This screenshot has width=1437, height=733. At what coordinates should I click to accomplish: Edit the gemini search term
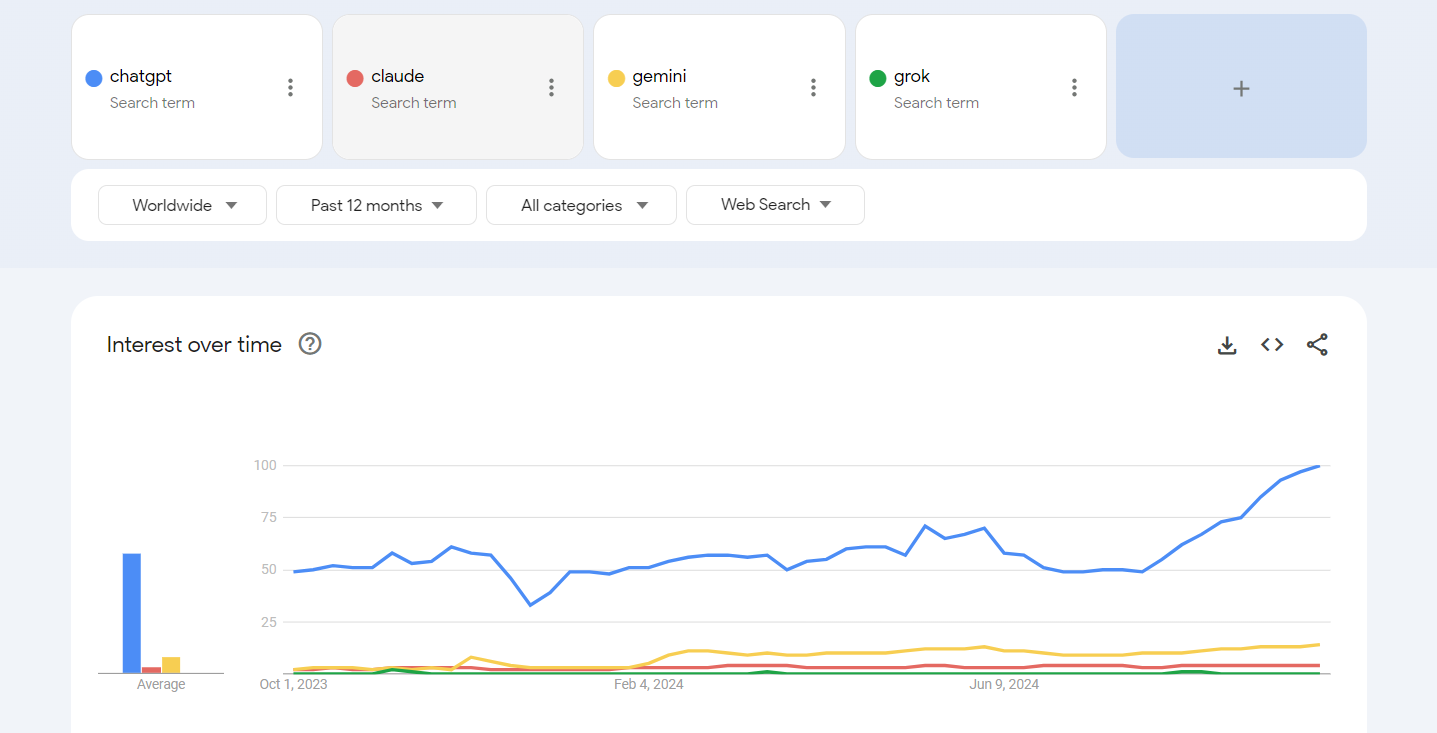pos(659,76)
